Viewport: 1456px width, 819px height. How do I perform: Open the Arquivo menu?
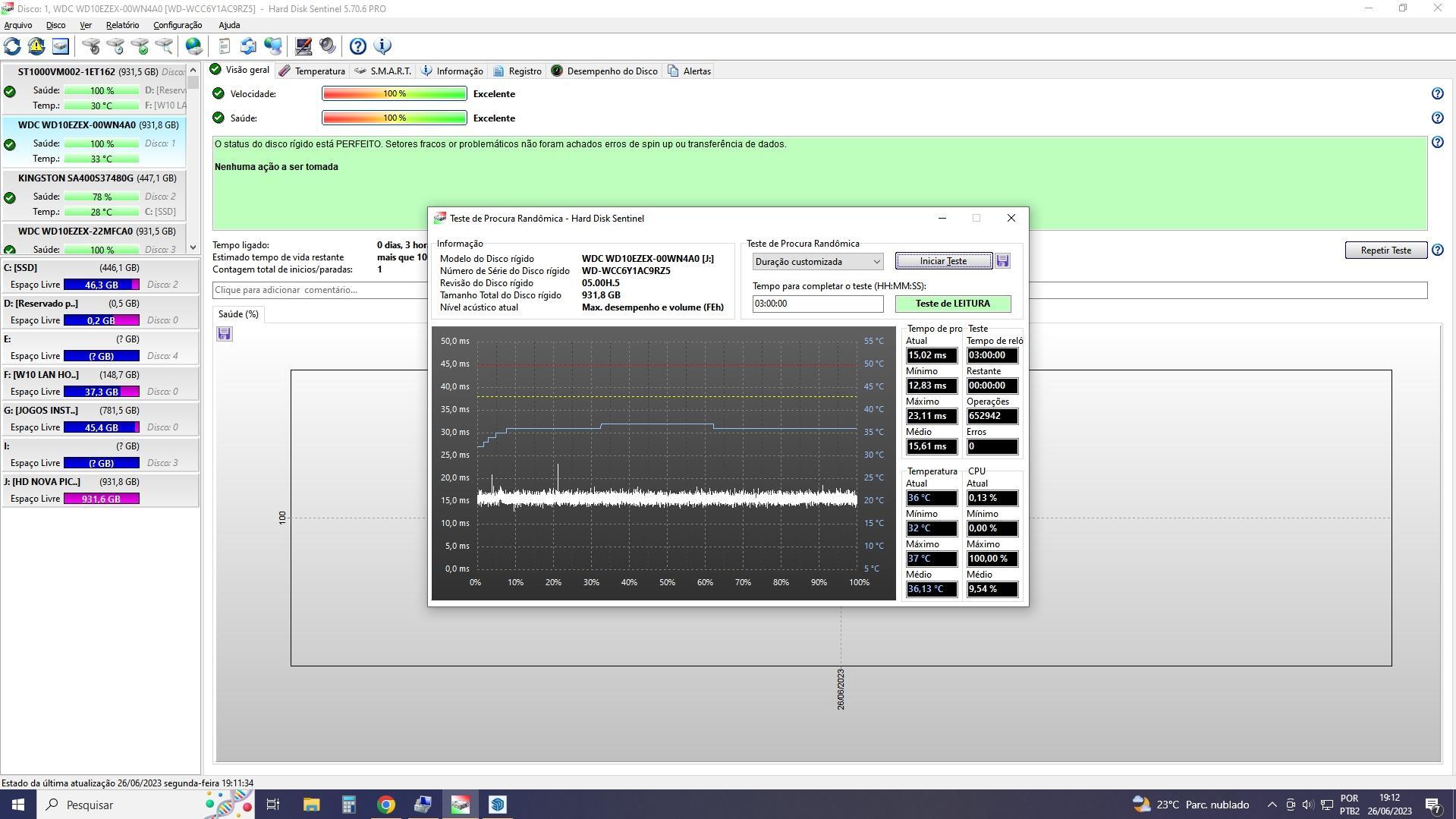click(18, 25)
